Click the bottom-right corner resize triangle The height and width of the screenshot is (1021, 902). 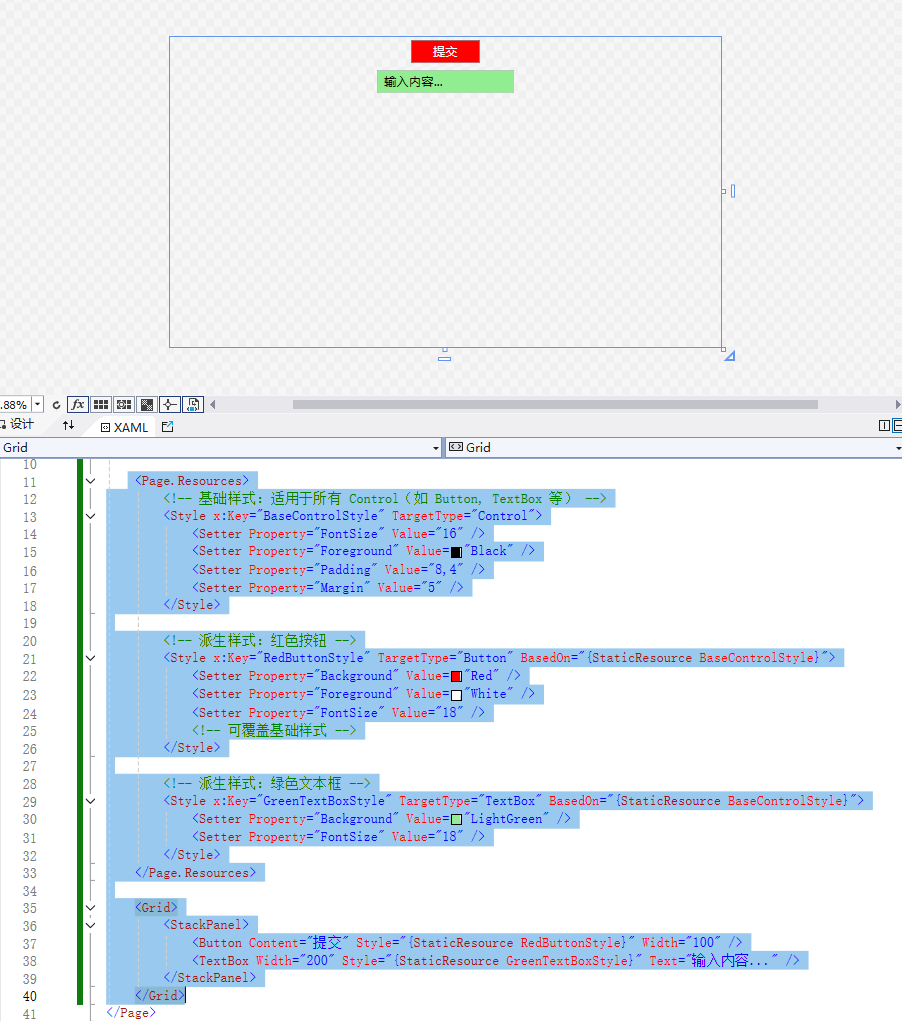730,356
